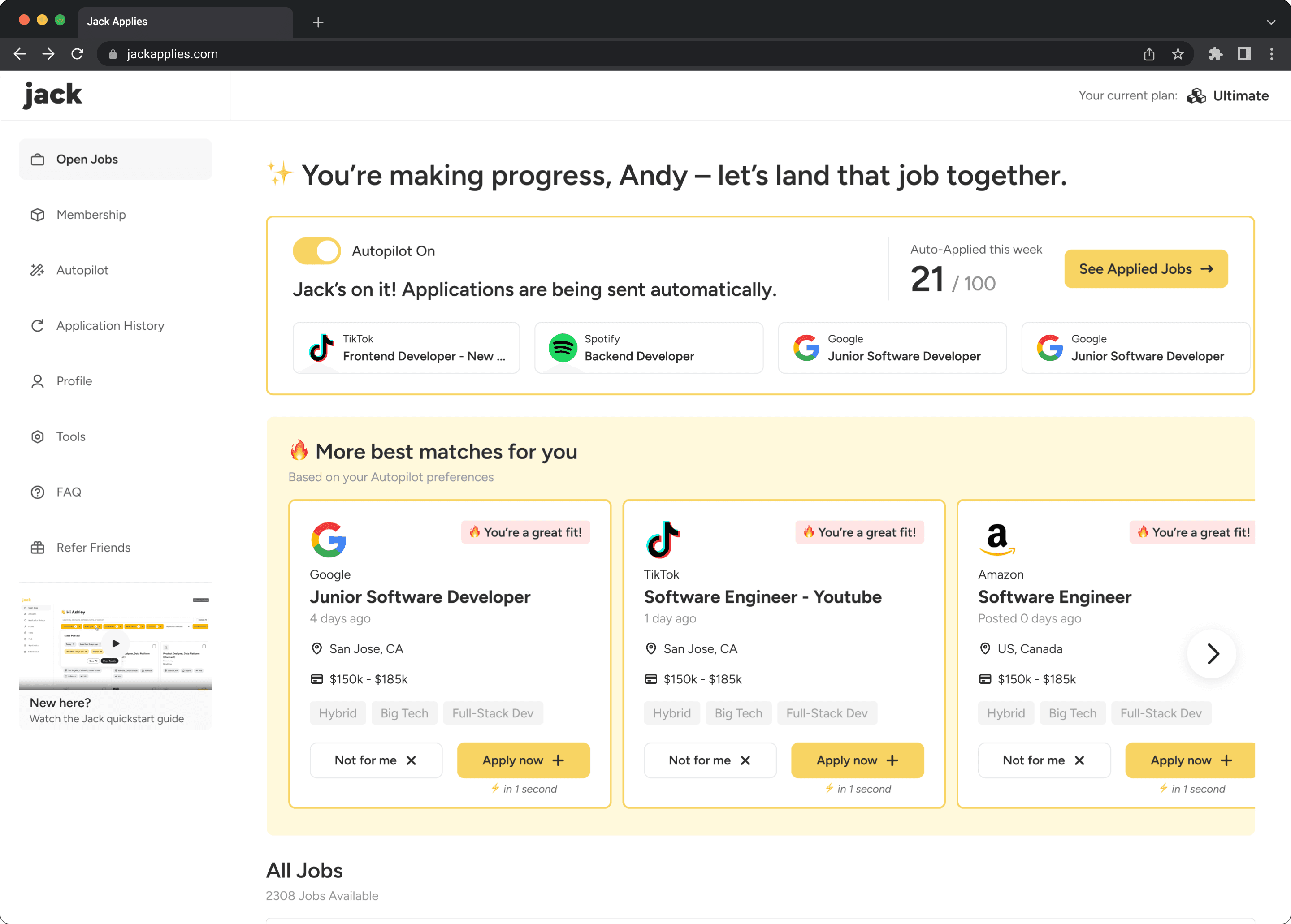Click the jackapplies.com address bar
This screenshot has width=1291, height=924.
pyautogui.click(x=172, y=54)
